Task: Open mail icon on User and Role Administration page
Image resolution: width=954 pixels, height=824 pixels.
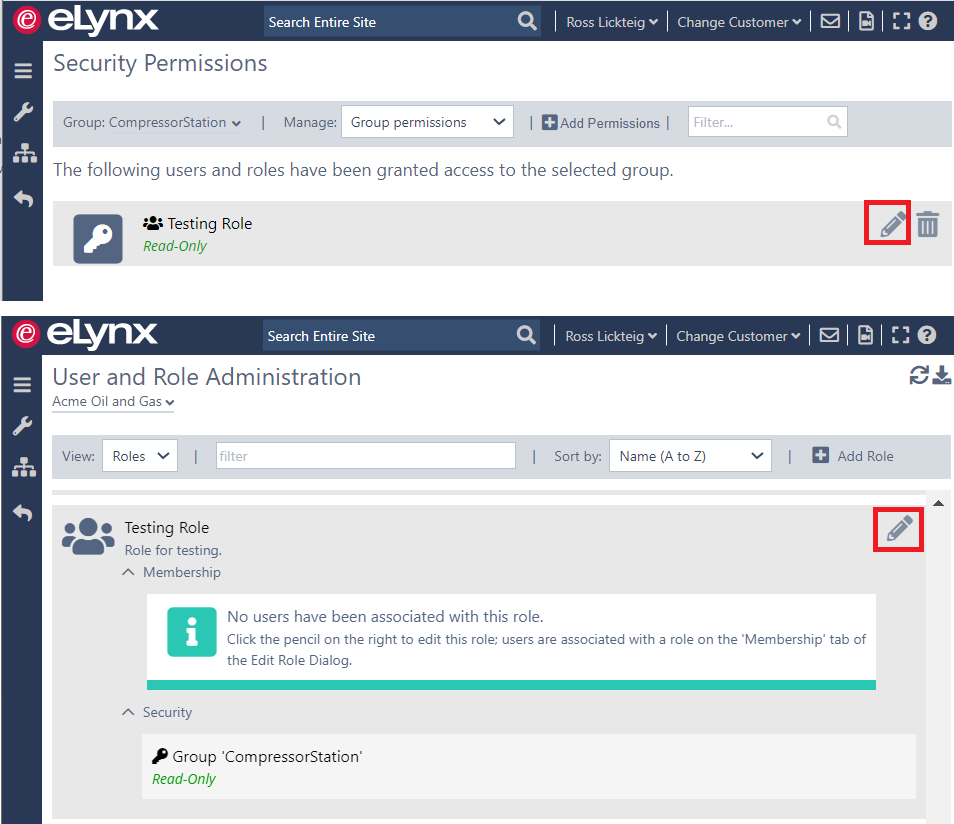Action: 829,335
